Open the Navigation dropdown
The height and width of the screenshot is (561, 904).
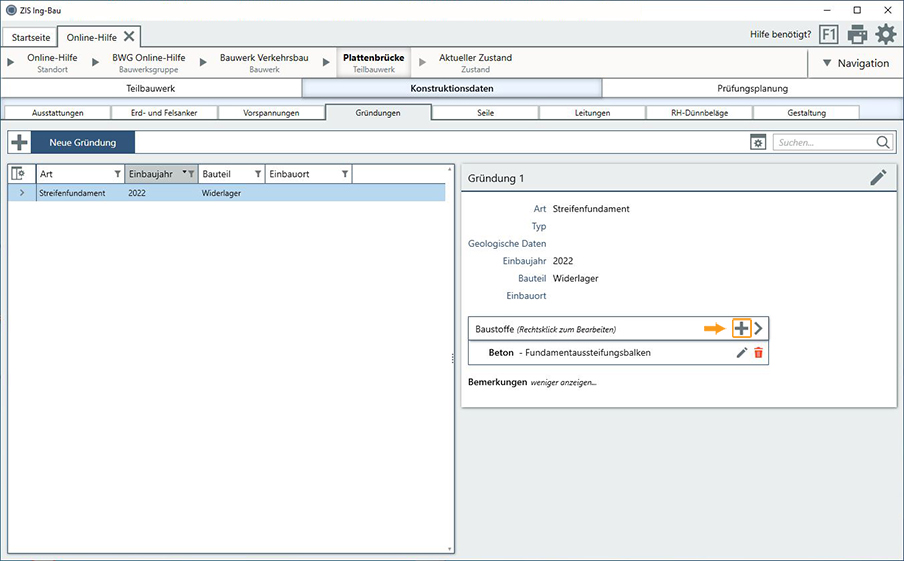tap(852, 63)
